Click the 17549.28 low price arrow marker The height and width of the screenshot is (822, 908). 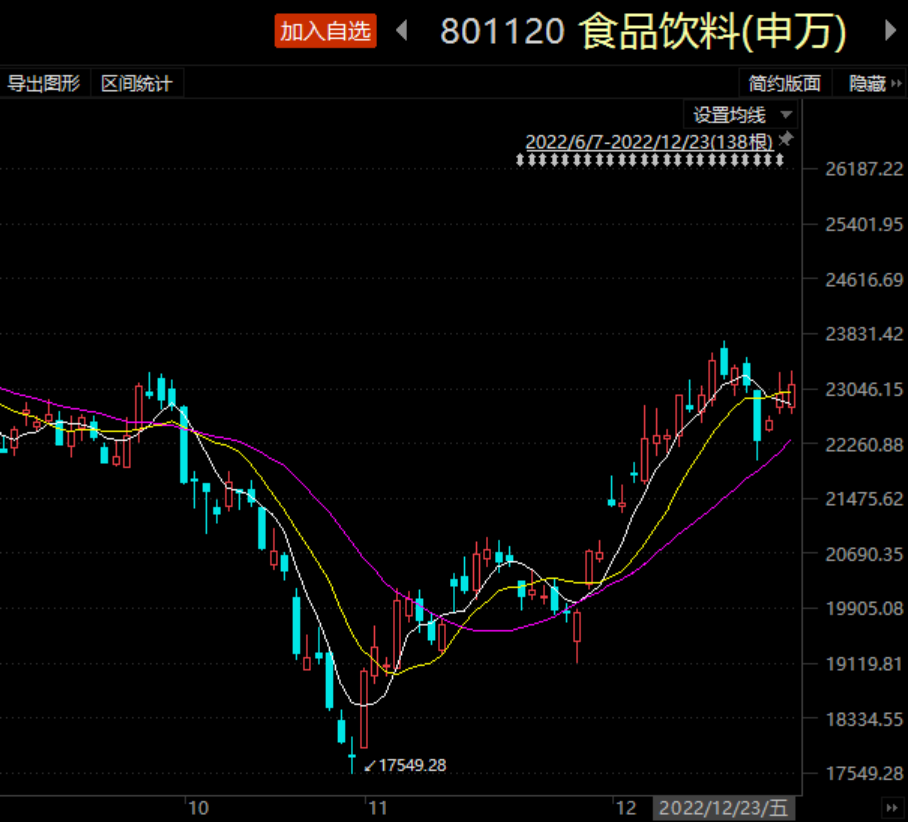click(x=369, y=766)
